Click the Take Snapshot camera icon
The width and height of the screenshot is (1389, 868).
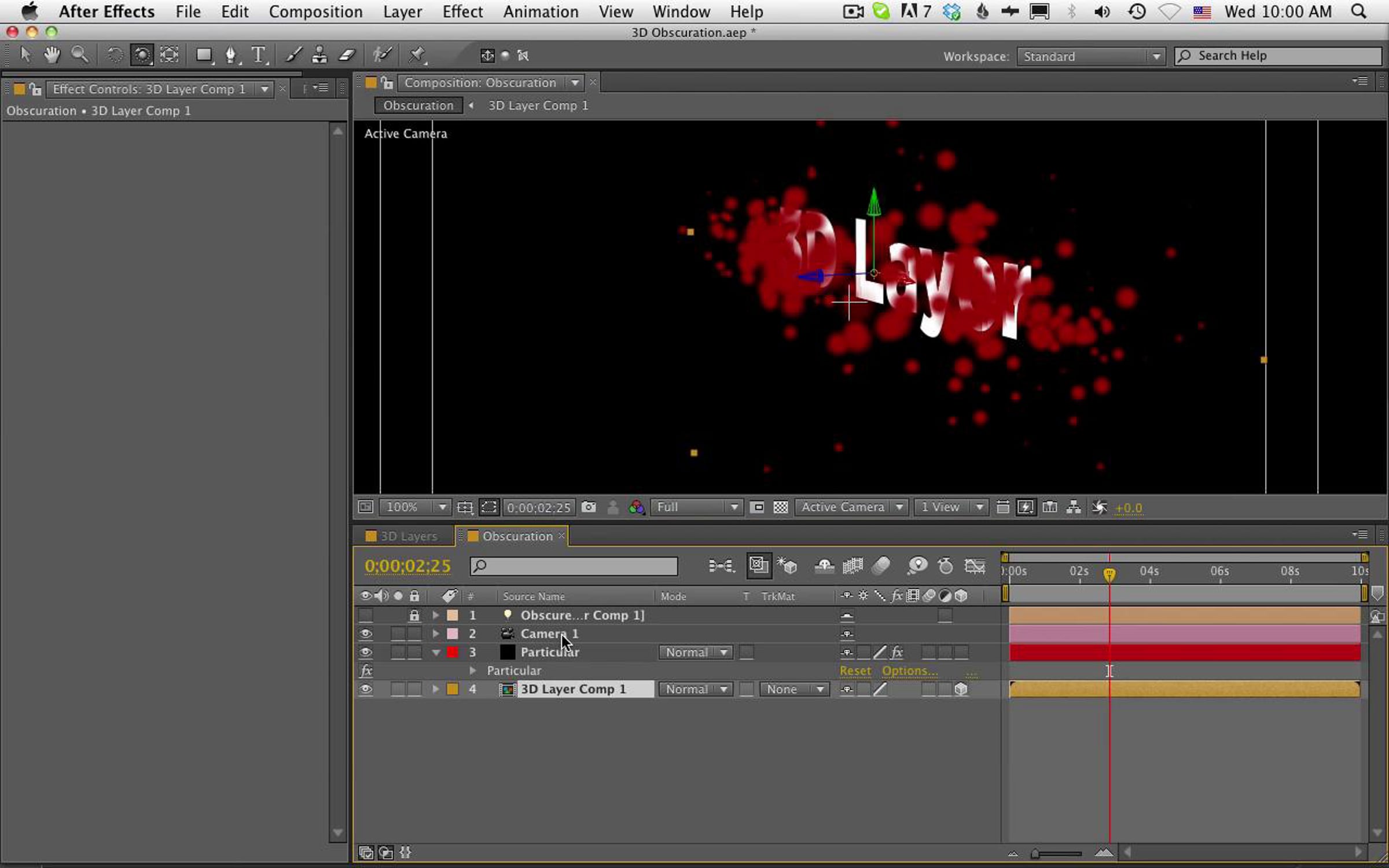589,507
